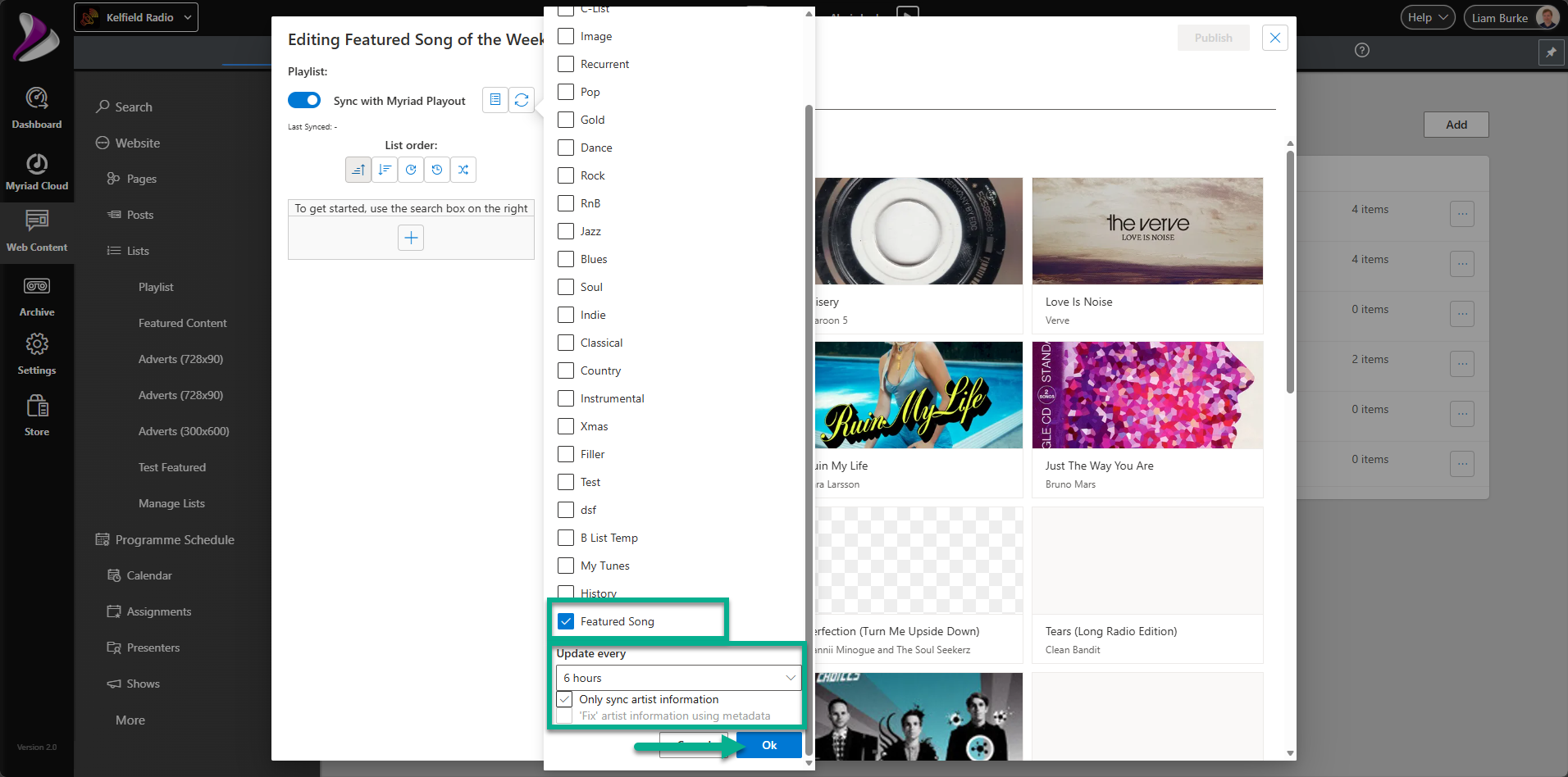Close the Editing Featured Song dialog

click(x=1275, y=38)
